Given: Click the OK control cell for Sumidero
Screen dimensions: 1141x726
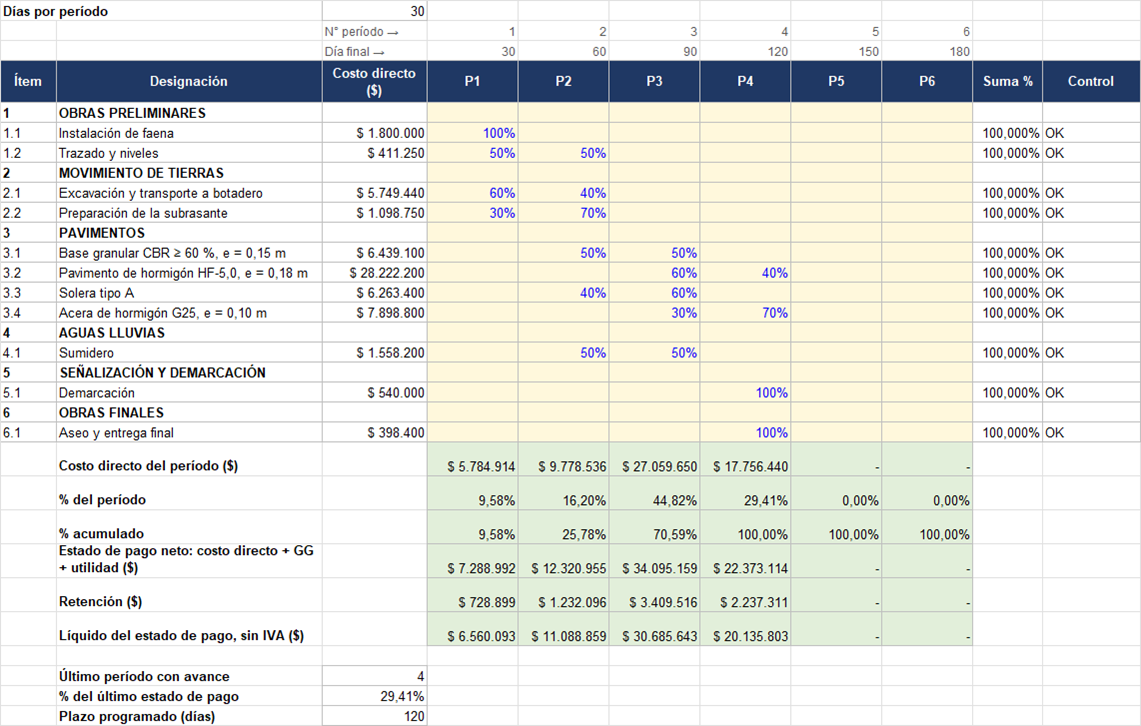Looking at the screenshot, I should (x=1091, y=353).
